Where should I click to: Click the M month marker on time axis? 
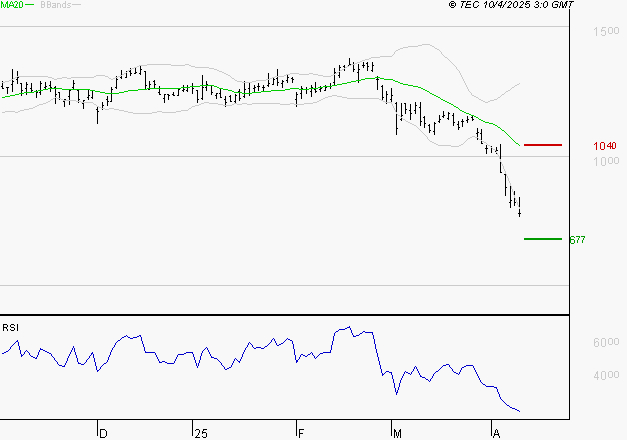pyautogui.click(x=398, y=432)
